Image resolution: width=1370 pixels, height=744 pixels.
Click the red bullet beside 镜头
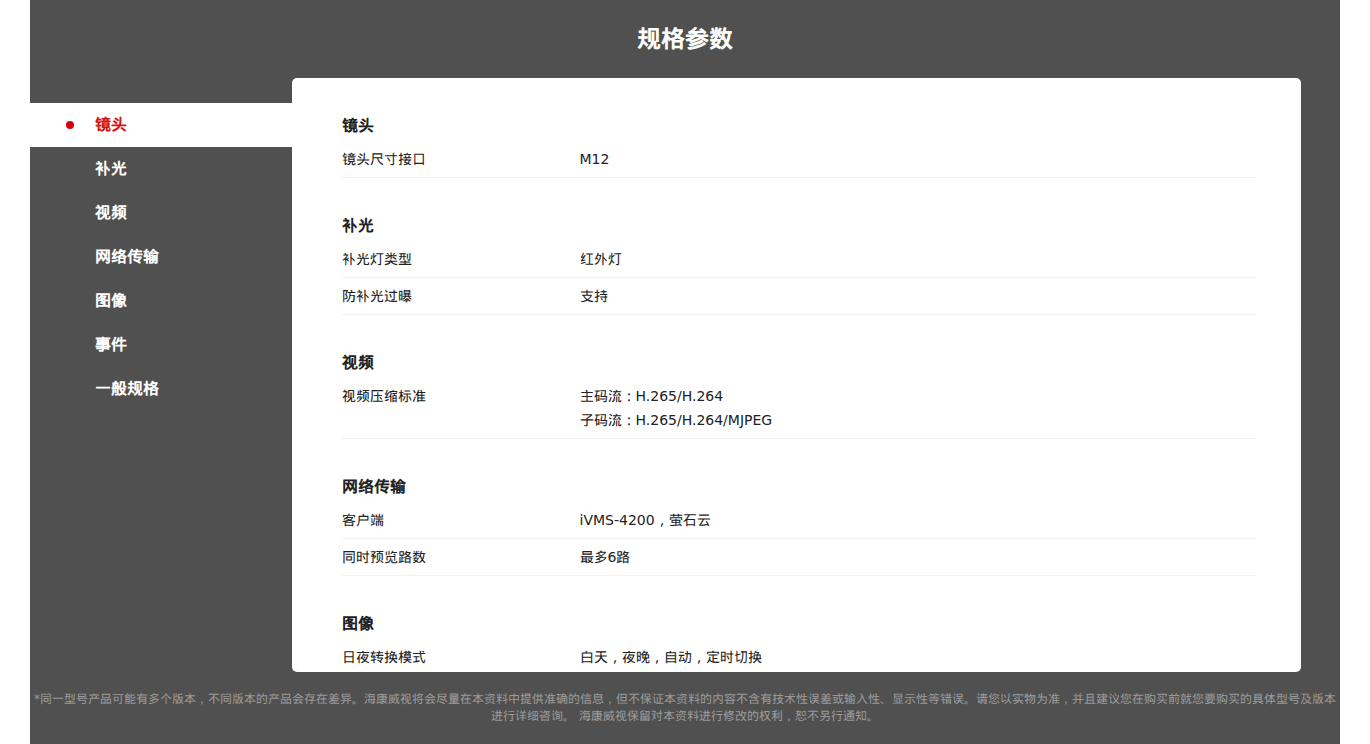[x=70, y=125]
